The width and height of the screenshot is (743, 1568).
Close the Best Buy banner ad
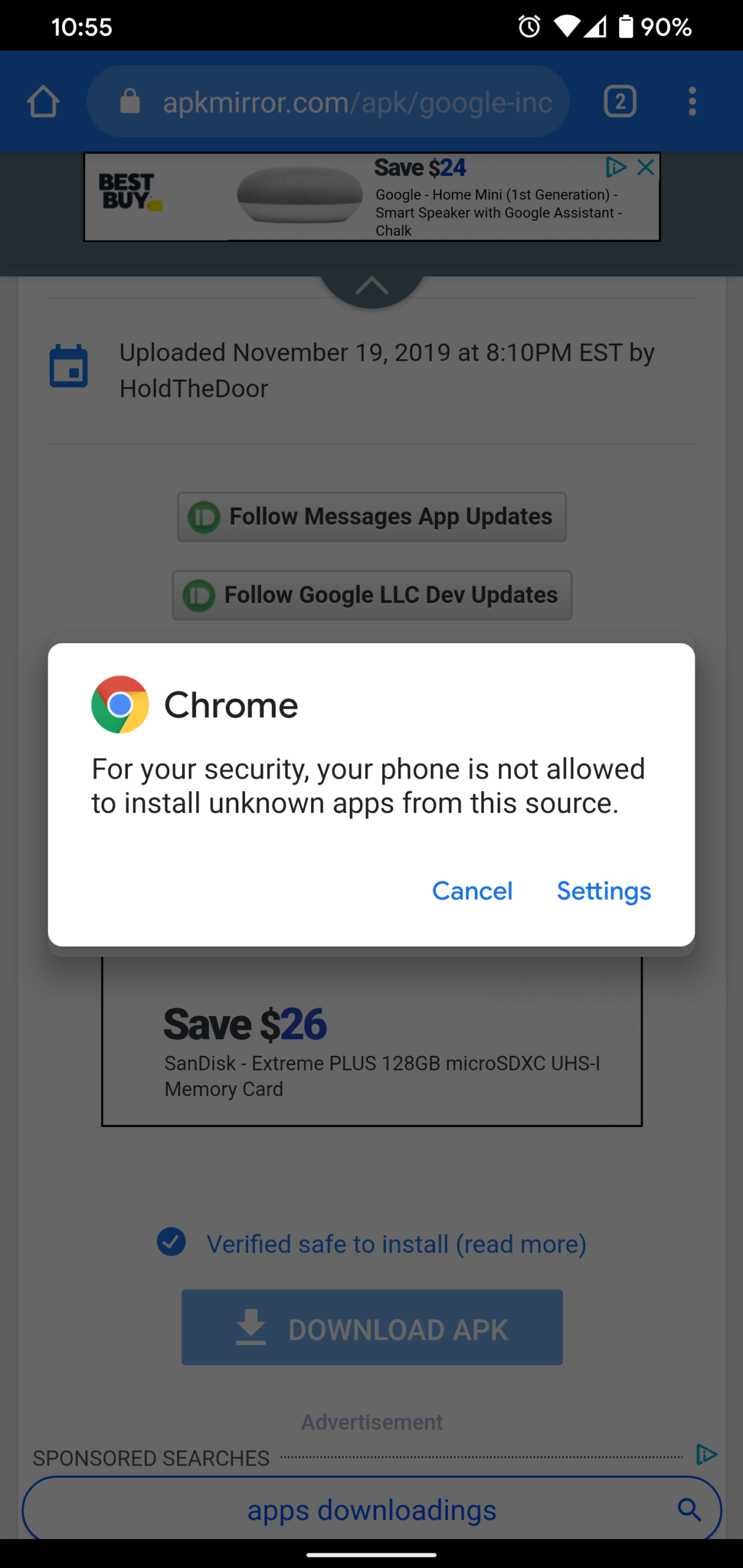click(x=646, y=167)
